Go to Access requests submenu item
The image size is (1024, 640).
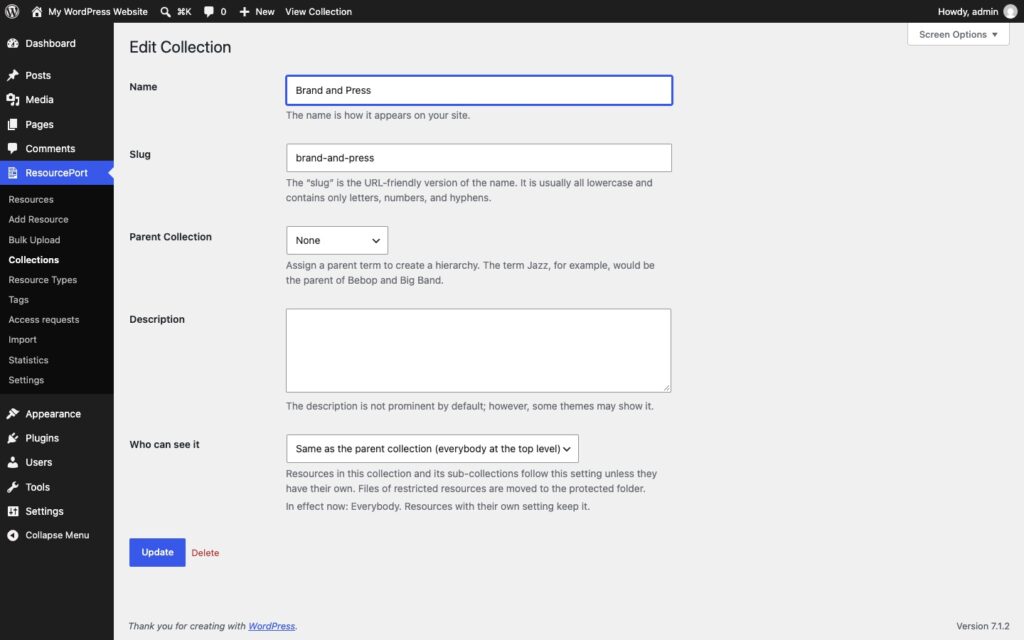pos(44,319)
